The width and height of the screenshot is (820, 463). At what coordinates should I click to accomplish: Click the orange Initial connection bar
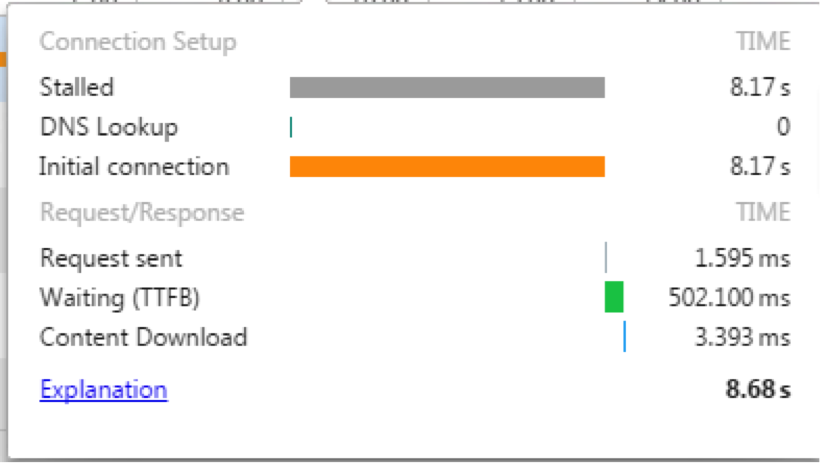click(447, 166)
